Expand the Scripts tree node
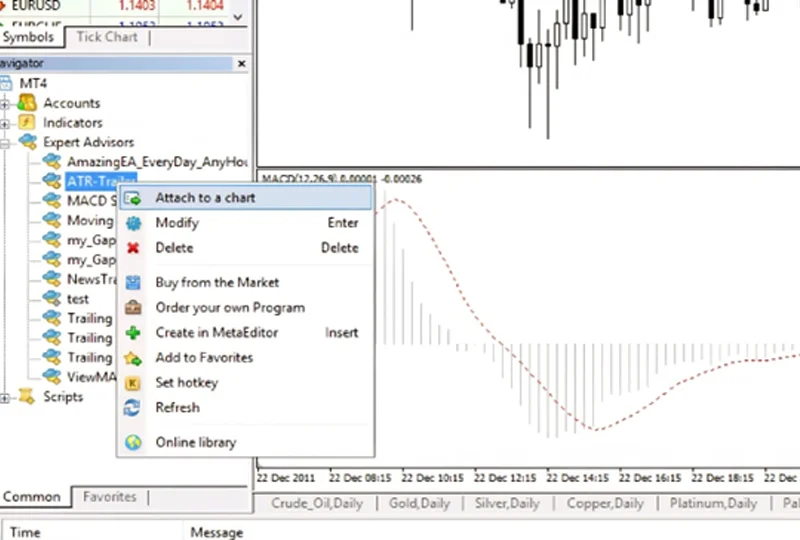 [5, 399]
